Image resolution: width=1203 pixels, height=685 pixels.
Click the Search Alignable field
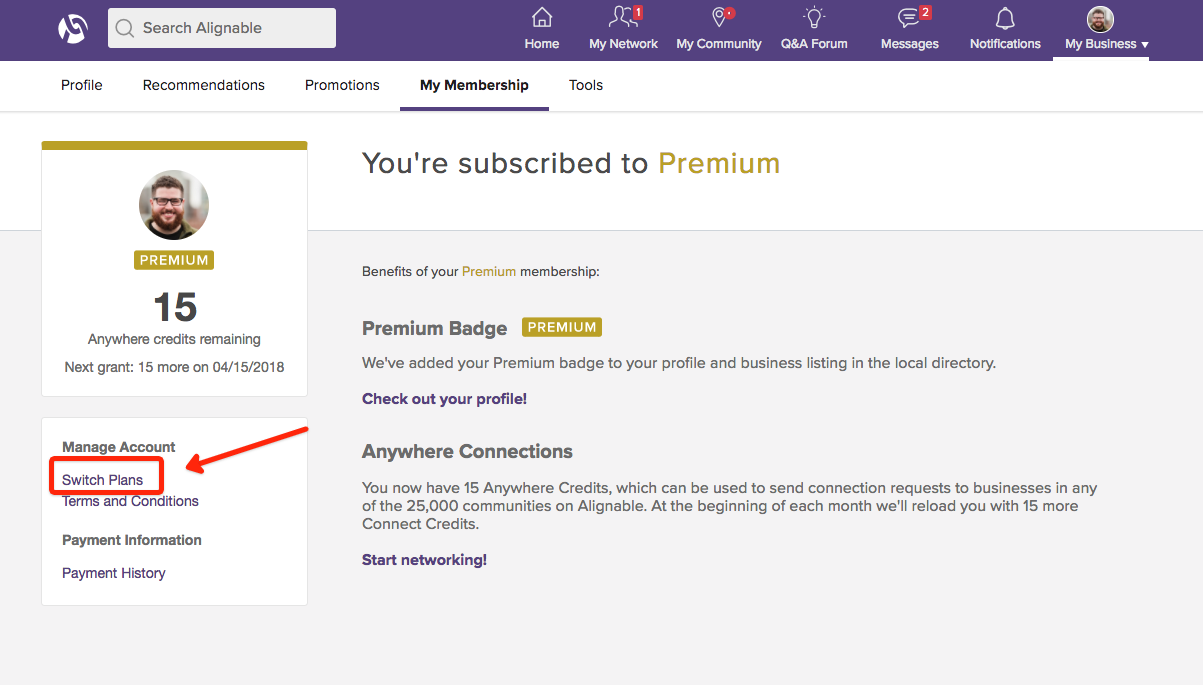coord(222,28)
